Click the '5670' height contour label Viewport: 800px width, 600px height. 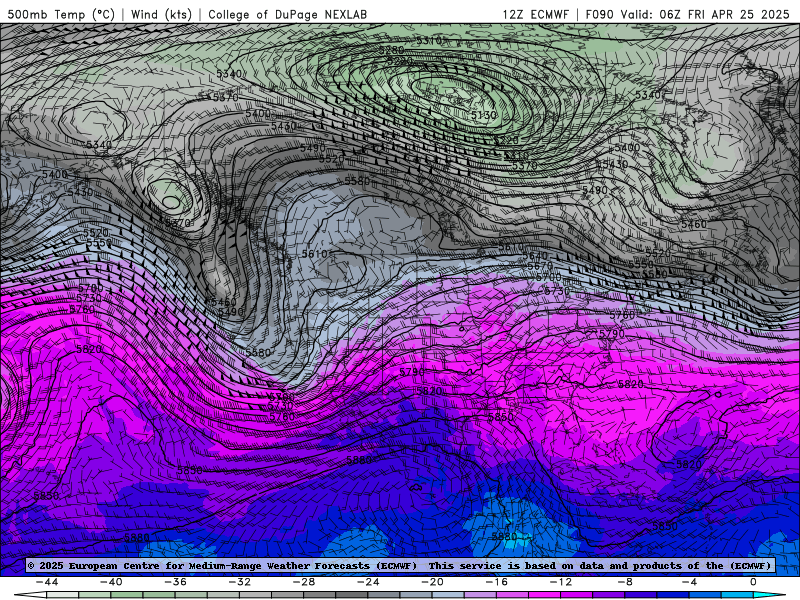pos(540,266)
